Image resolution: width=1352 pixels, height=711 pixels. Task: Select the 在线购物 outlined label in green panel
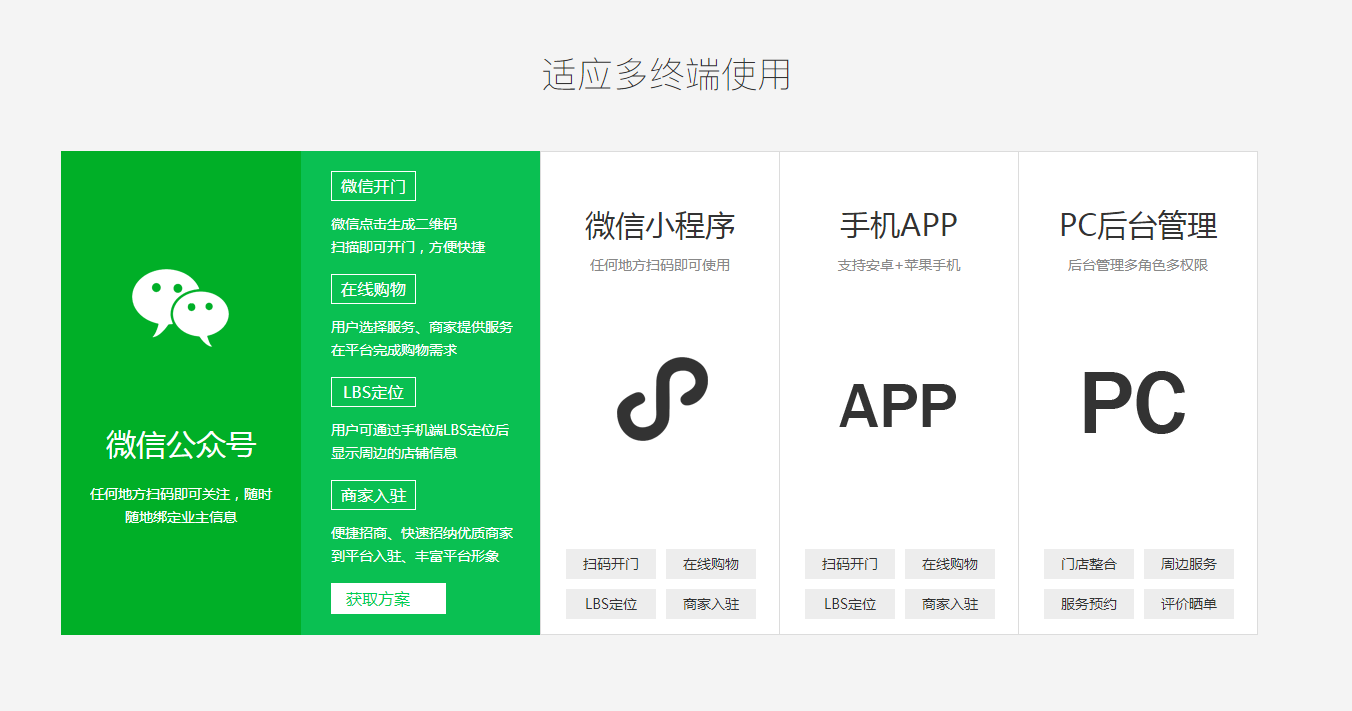pos(373,289)
